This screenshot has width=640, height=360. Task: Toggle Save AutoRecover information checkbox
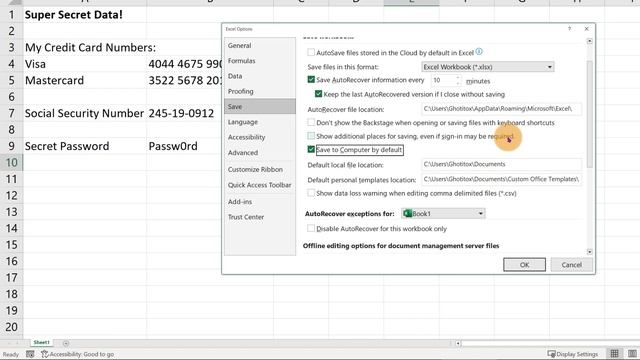311,80
